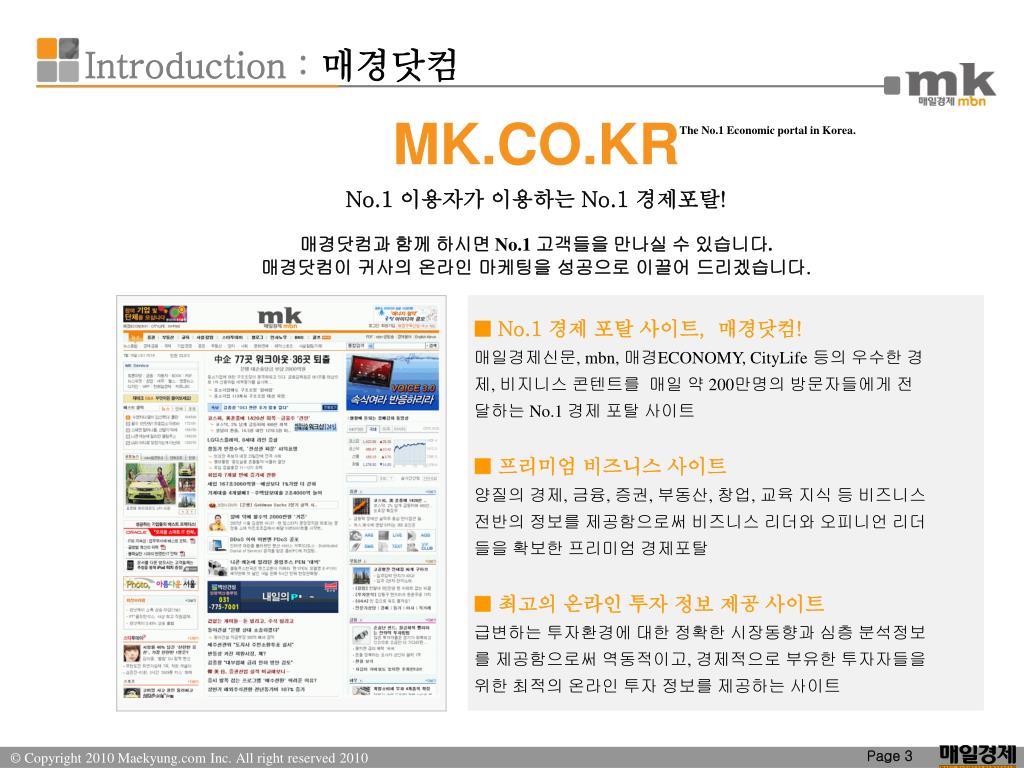Click the mk logo inside the website screenshot
The image size is (1024, 768).
pos(280,318)
